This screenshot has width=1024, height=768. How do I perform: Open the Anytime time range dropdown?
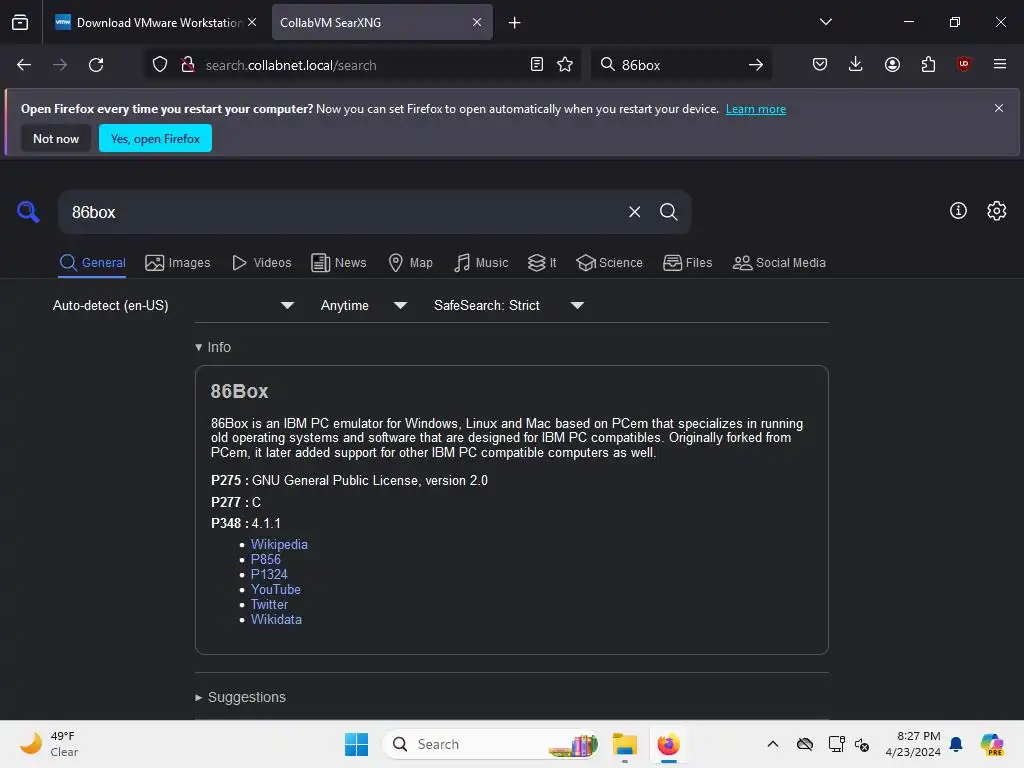363,306
